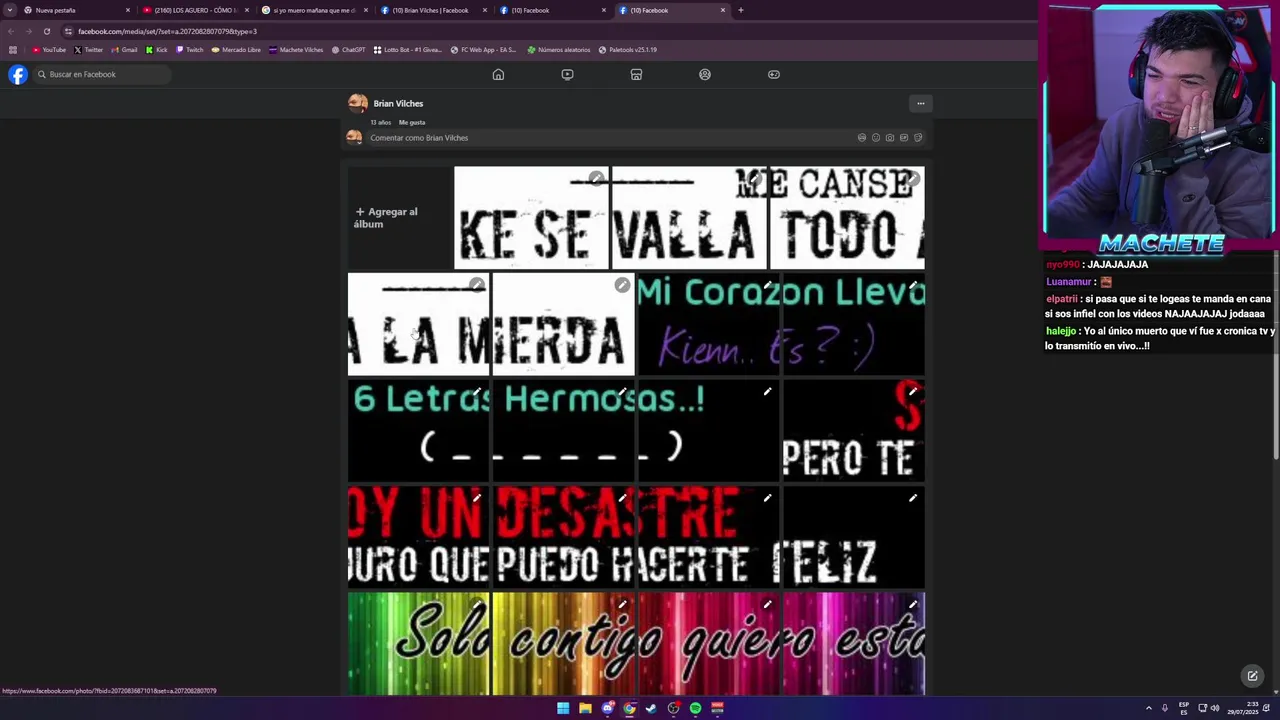
Task: Click 'Me gusta' under Brian Vilches
Action: pyautogui.click(x=412, y=122)
